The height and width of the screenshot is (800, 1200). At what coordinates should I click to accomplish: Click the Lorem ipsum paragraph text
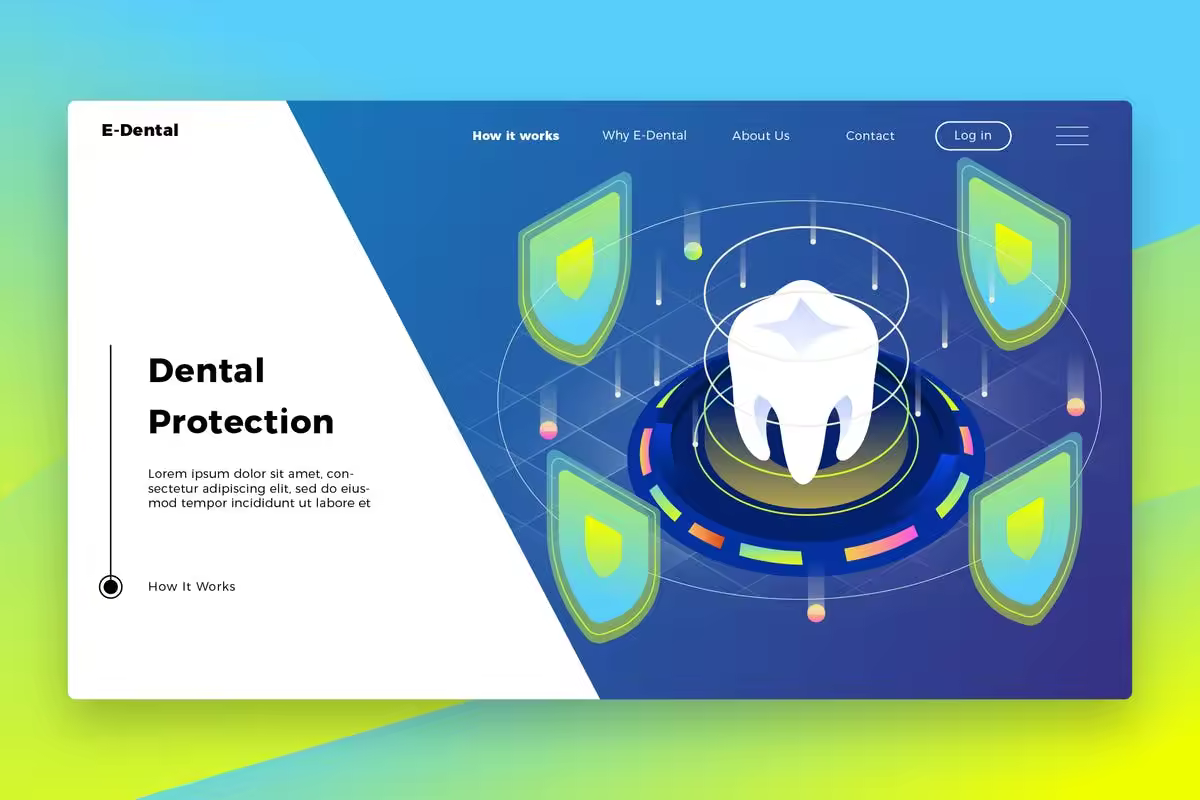260,488
